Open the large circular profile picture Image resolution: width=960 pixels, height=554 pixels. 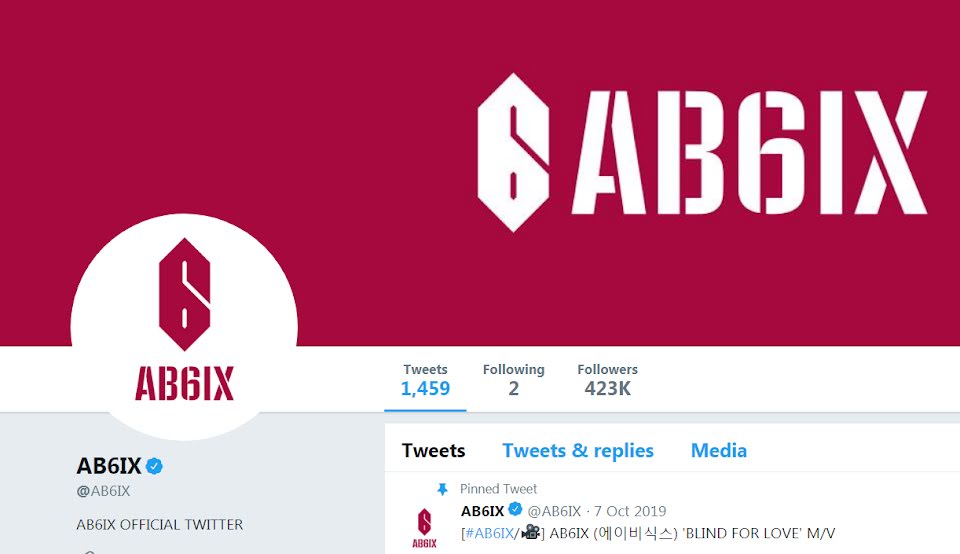(x=184, y=326)
